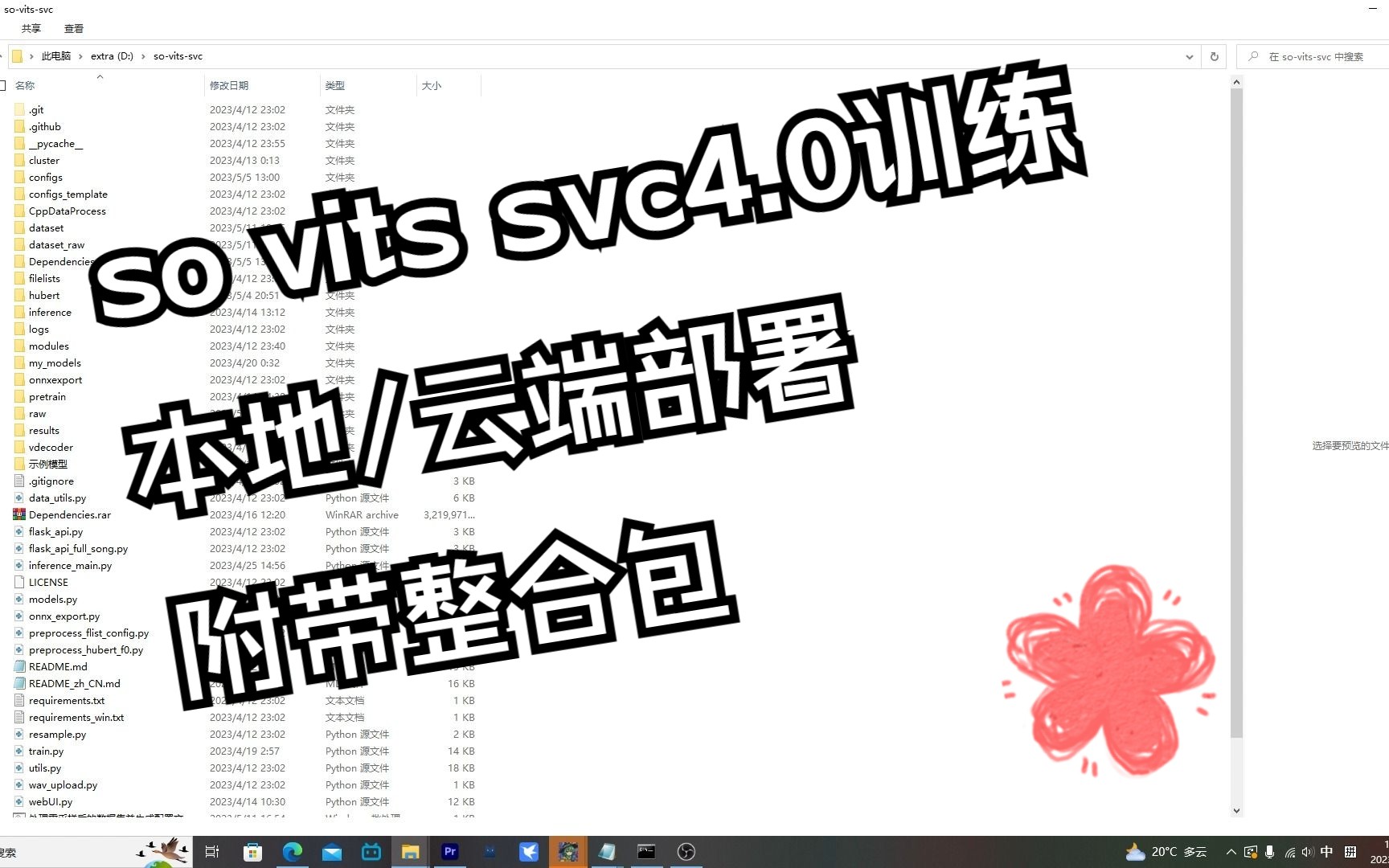Launch Microsoft Edge from taskbar
Viewport: 1389px width, 868px height.
[x=293, y=851]
